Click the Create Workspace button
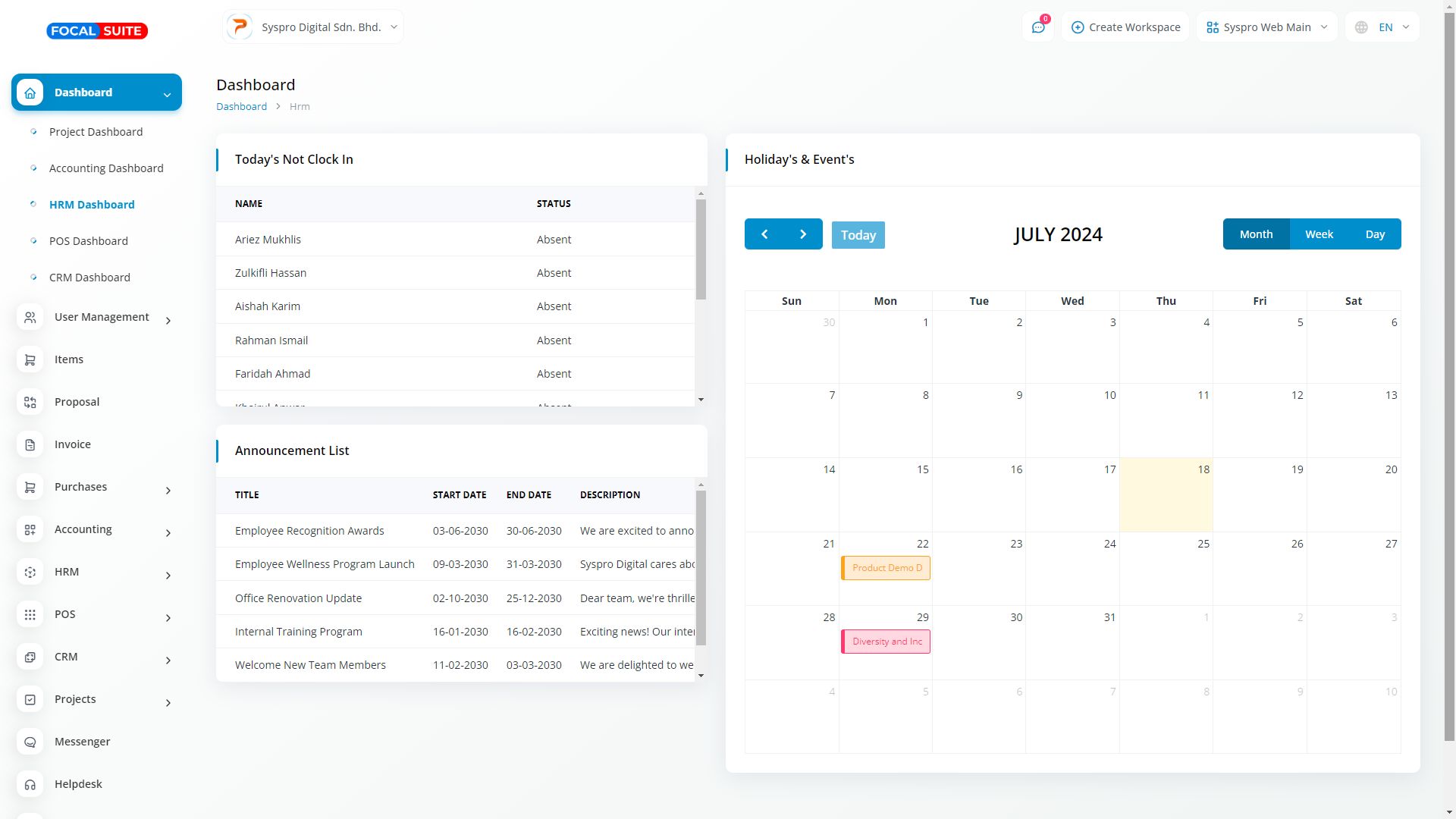This screenshot has width=1456, height=819. (x=1125, y=27)
